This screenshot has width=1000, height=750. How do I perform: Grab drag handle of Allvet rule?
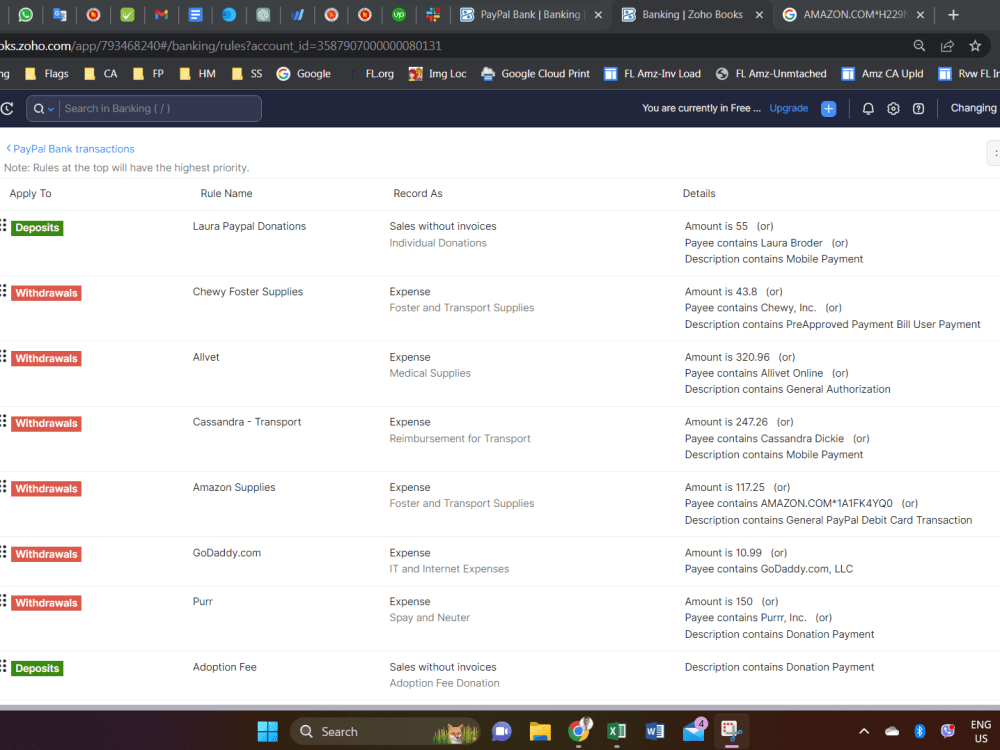click(x=3, y=356)
